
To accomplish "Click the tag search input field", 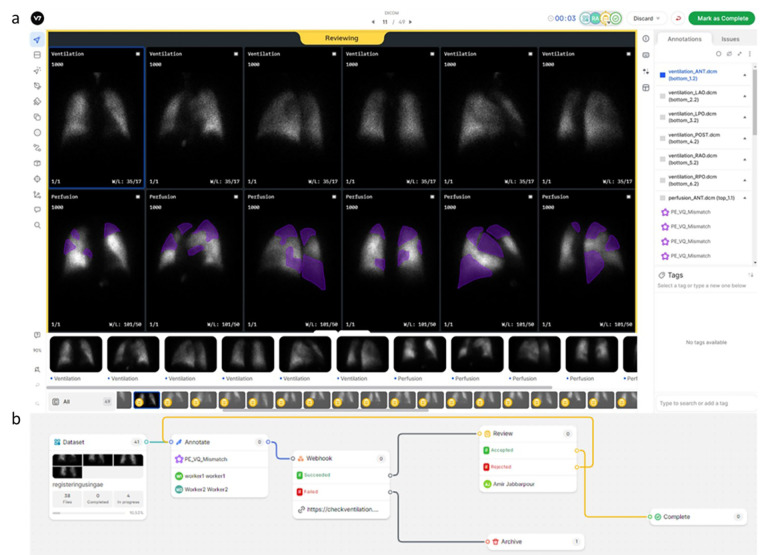I will tap(700, 402).
